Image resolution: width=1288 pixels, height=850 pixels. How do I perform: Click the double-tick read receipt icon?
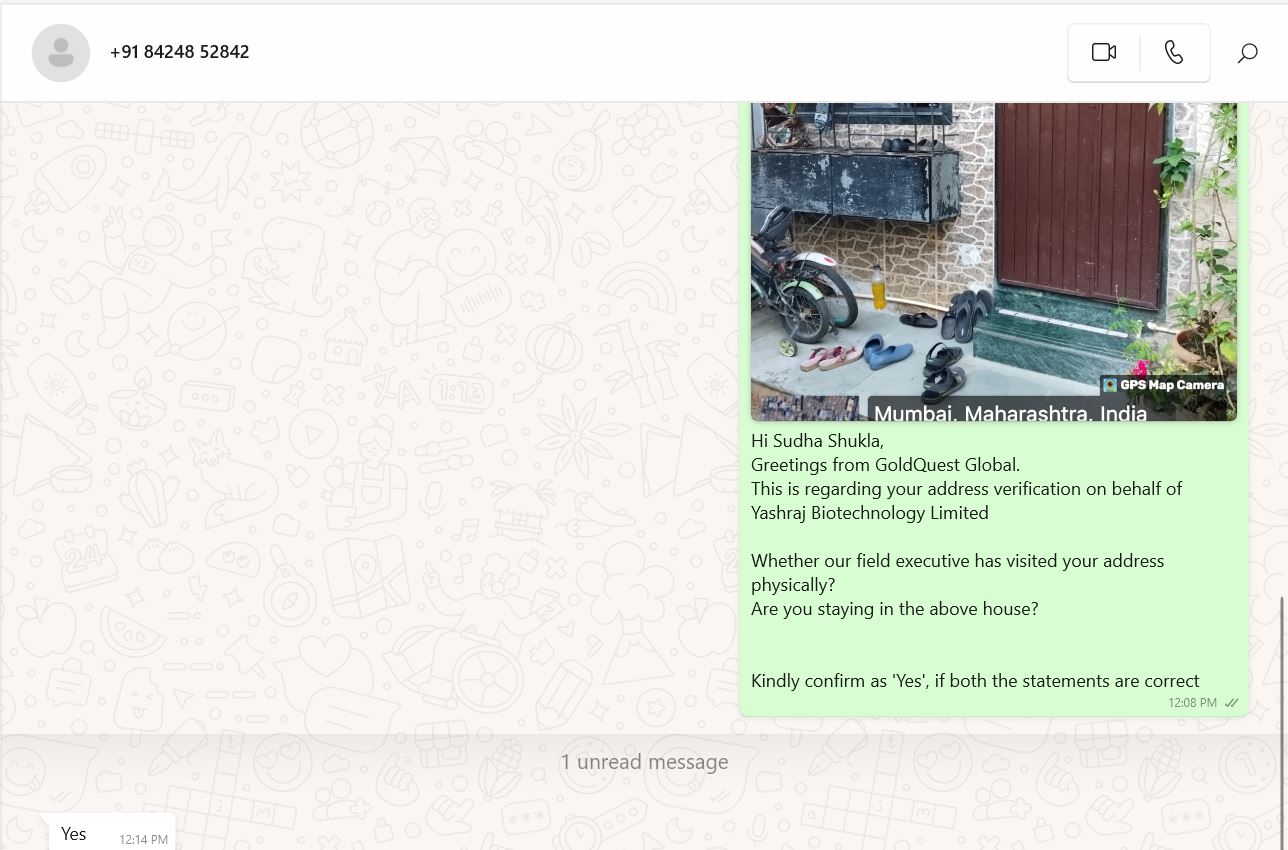[1231, 703]
